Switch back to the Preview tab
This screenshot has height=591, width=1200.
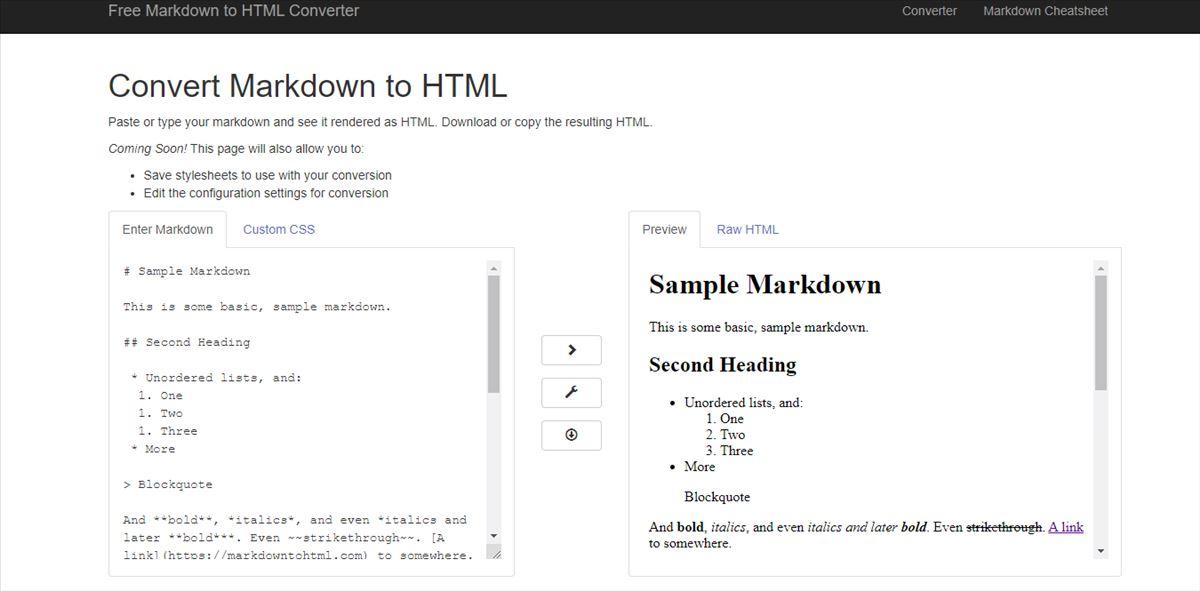tap(663, 229)
